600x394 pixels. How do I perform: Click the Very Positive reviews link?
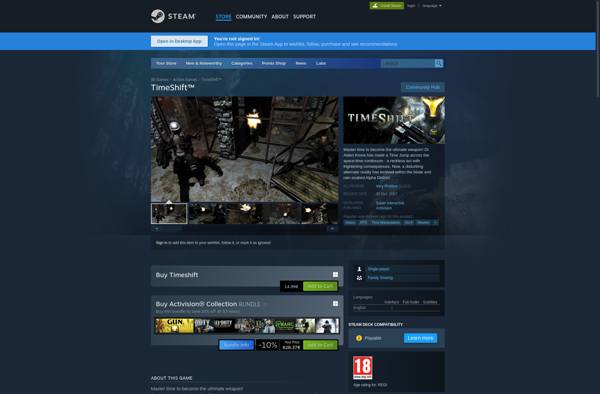tap(386, 186)
